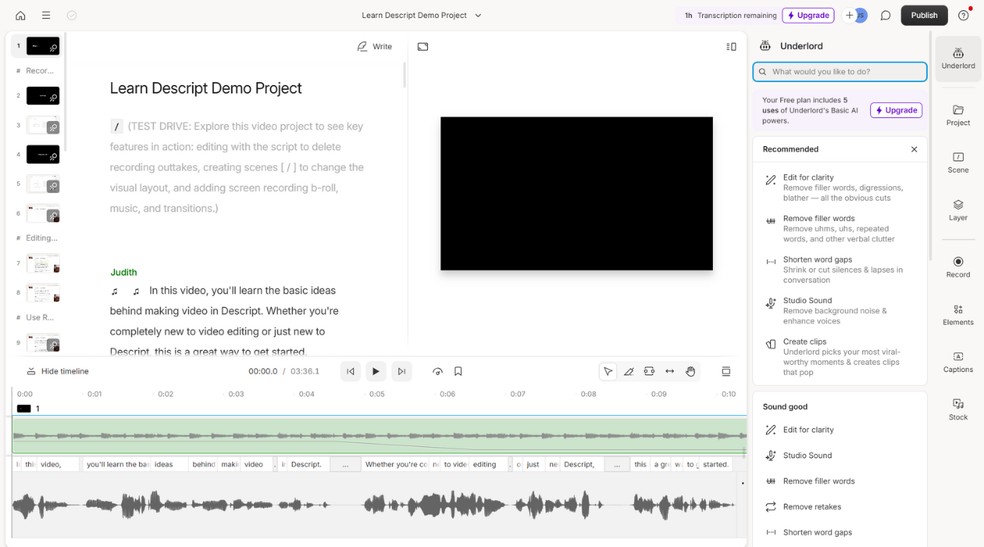Select the hand tool in timeline
The height and width of the screenshot is (547, 984).
[690, 371]
